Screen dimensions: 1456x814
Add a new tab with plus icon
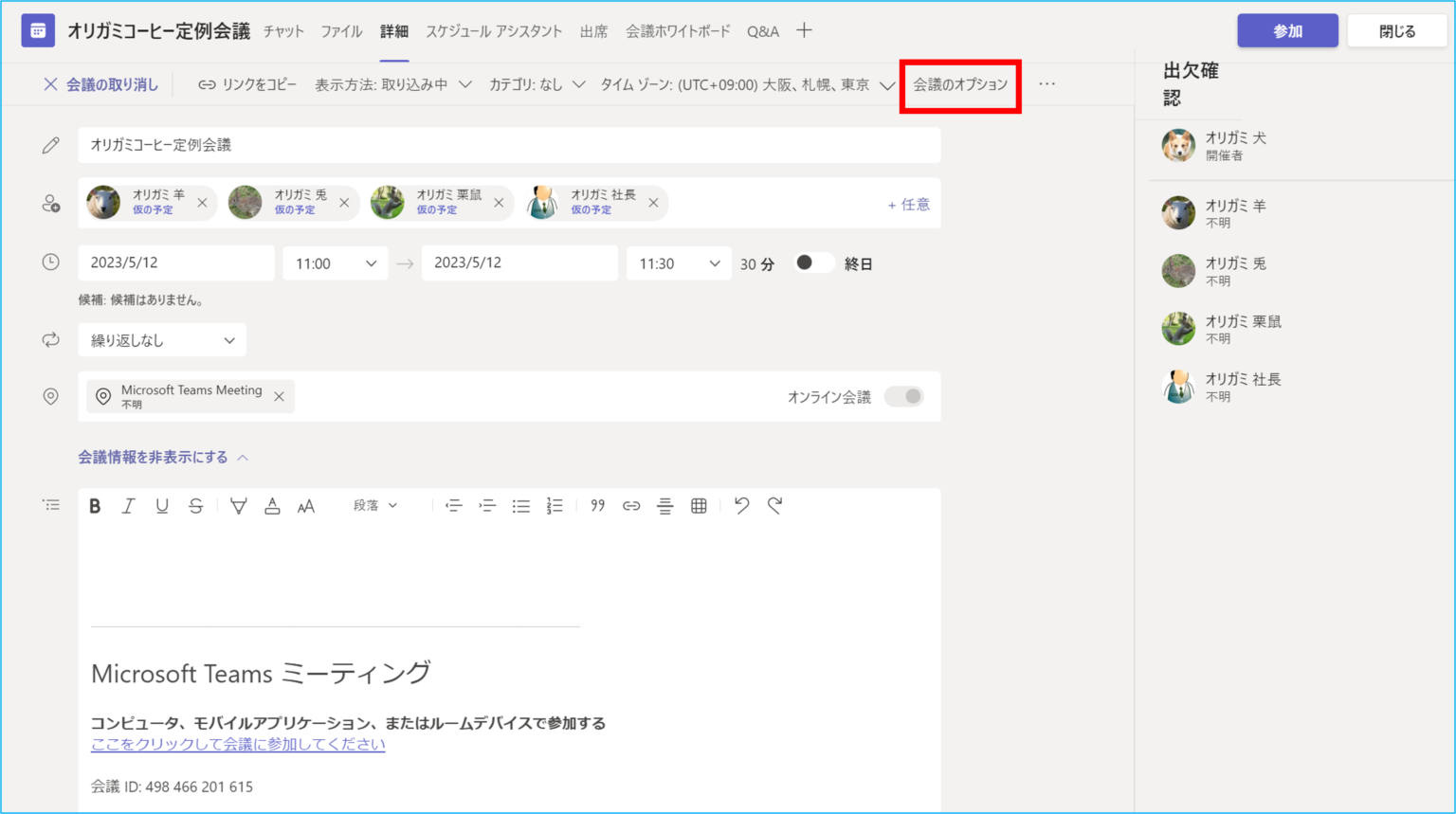[x=804, y=30]
